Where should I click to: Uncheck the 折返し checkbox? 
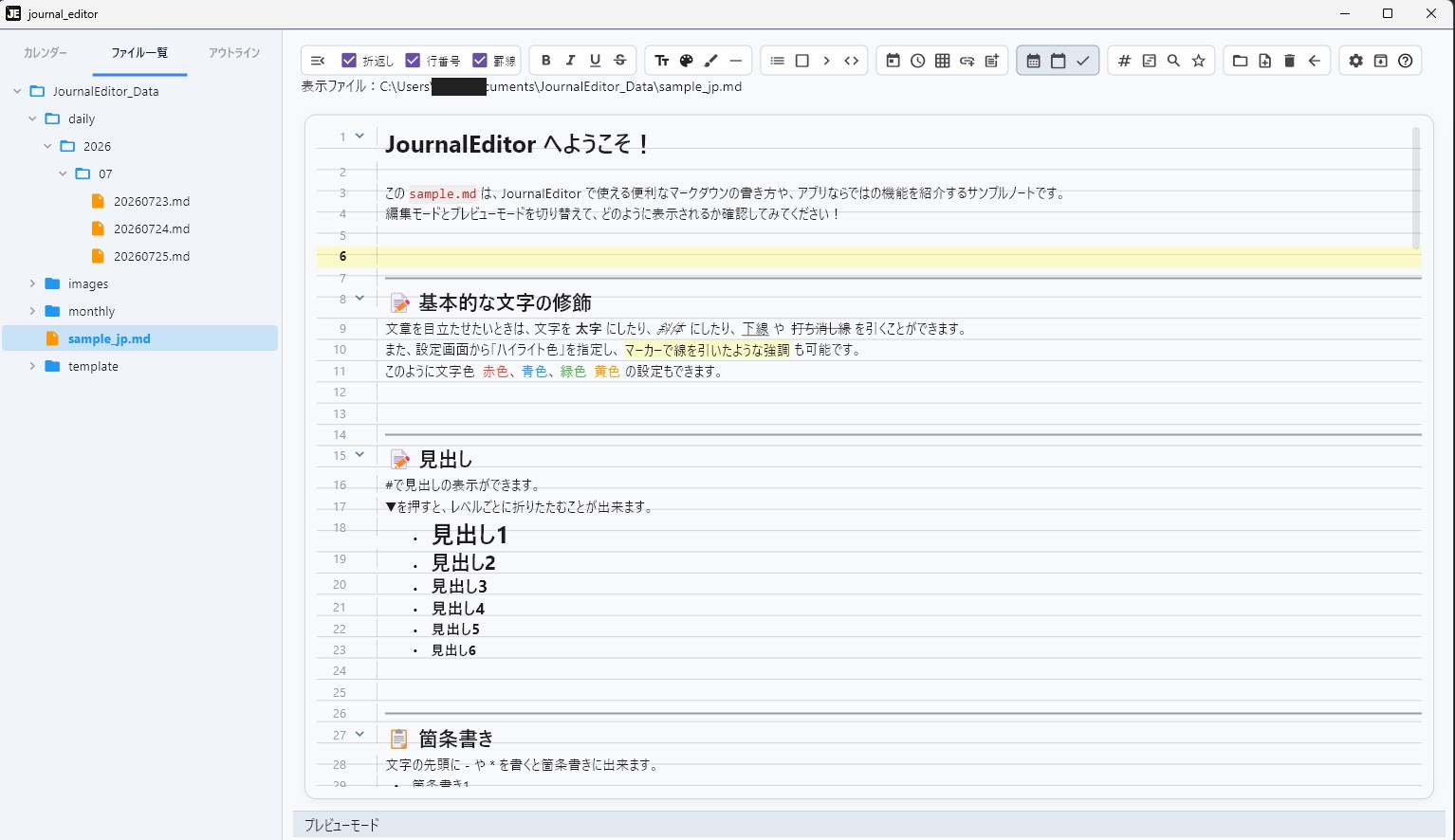tap(349, 61)
